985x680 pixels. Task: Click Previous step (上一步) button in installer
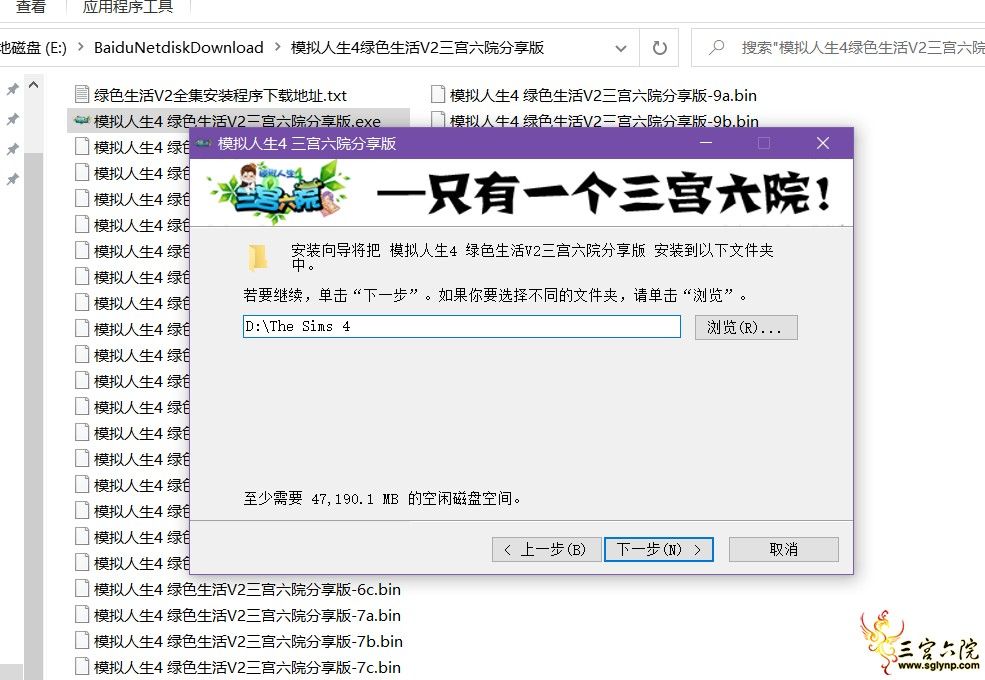pyautogui.click(x=547, y=549)
